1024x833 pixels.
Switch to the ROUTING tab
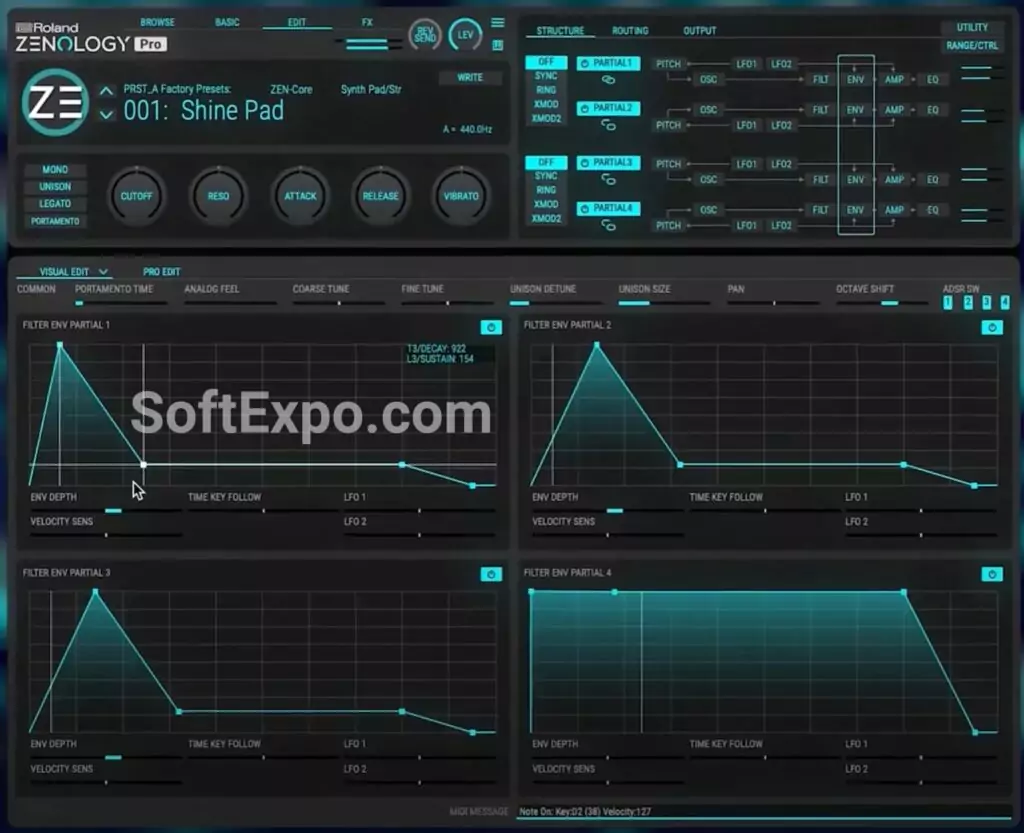coord(631,30)
